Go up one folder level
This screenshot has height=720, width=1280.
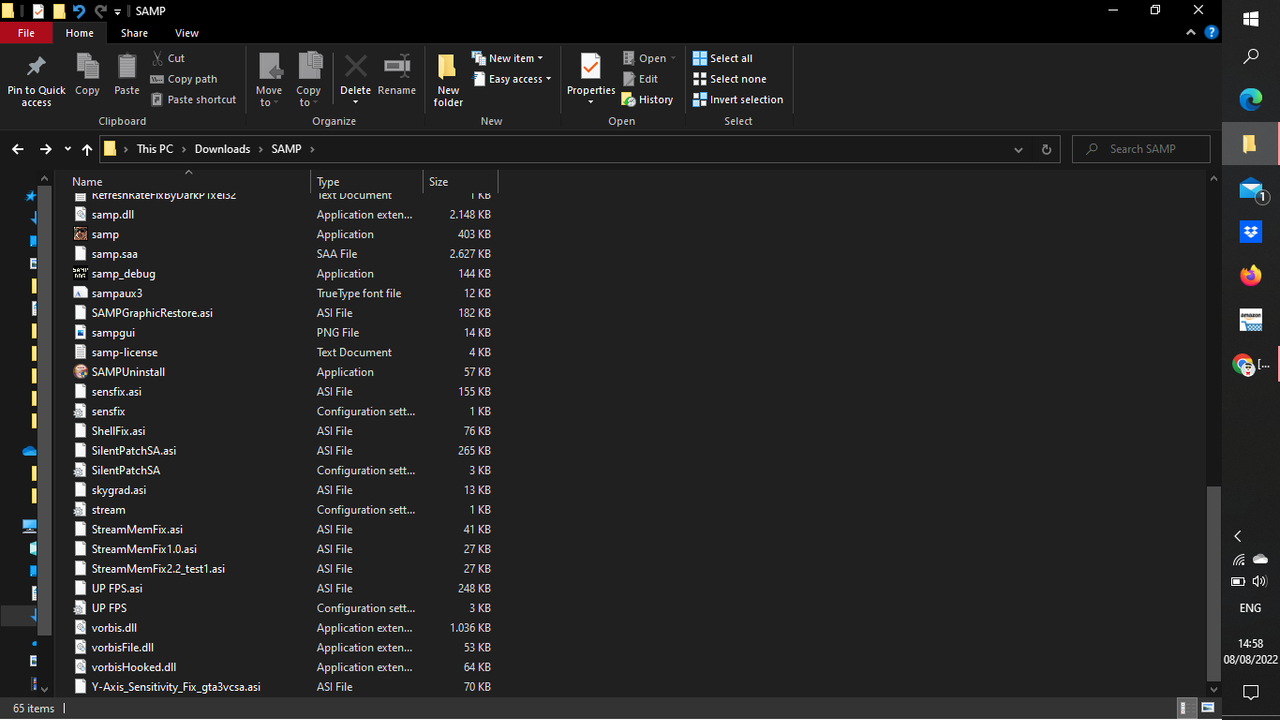coord(87,149)
